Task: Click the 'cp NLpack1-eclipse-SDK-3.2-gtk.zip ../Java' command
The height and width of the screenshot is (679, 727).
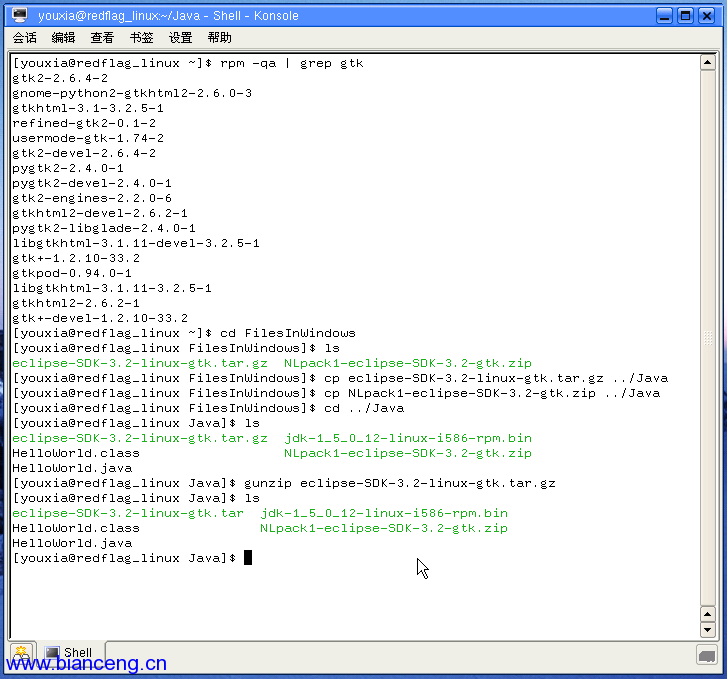Action: tap(336, 393)
